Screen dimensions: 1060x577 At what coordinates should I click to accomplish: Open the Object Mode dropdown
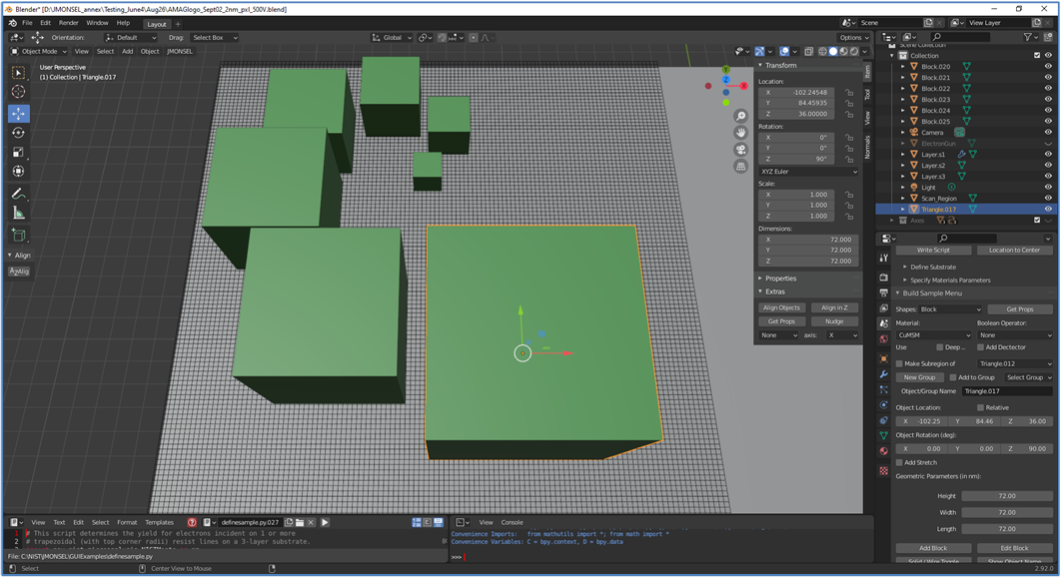[x=39, y=51]
